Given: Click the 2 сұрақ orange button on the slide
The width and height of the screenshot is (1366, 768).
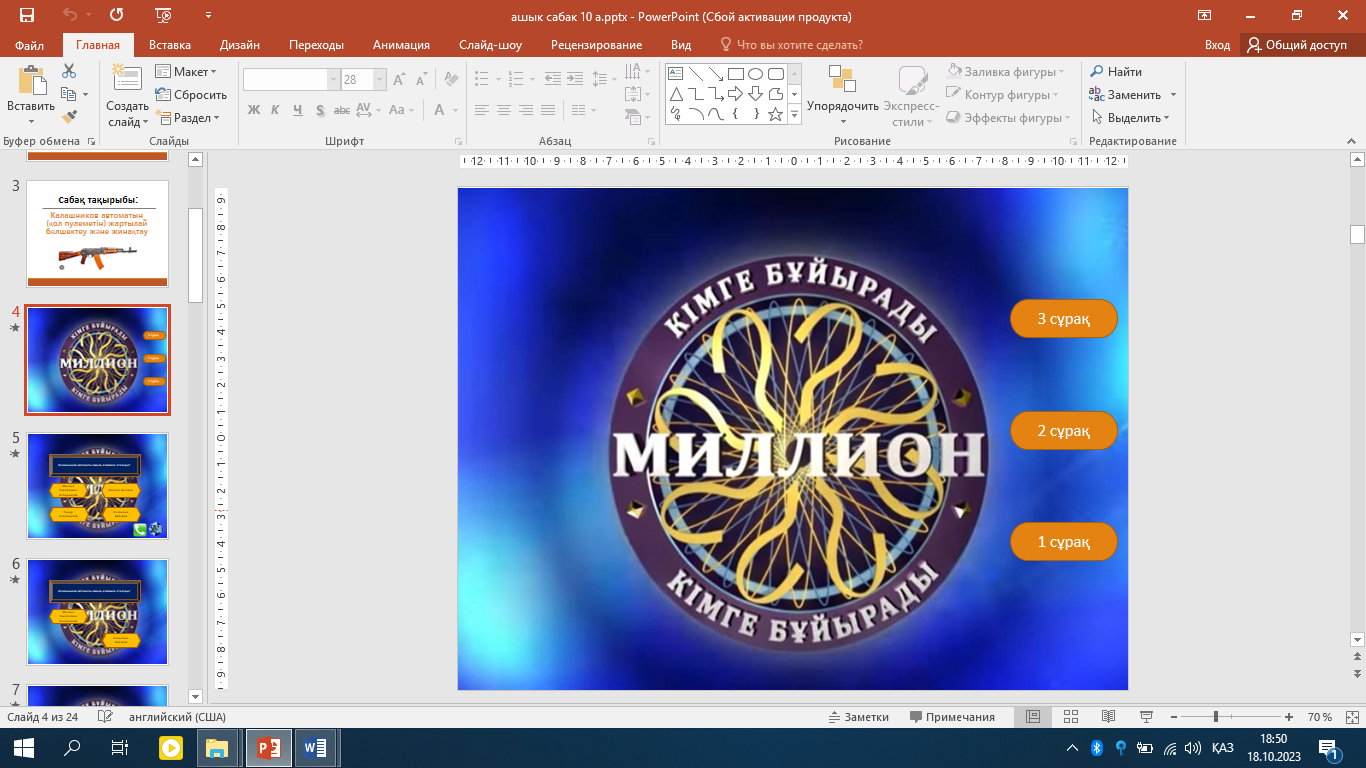Looking at the screenshot, I should coord(1063,431).
